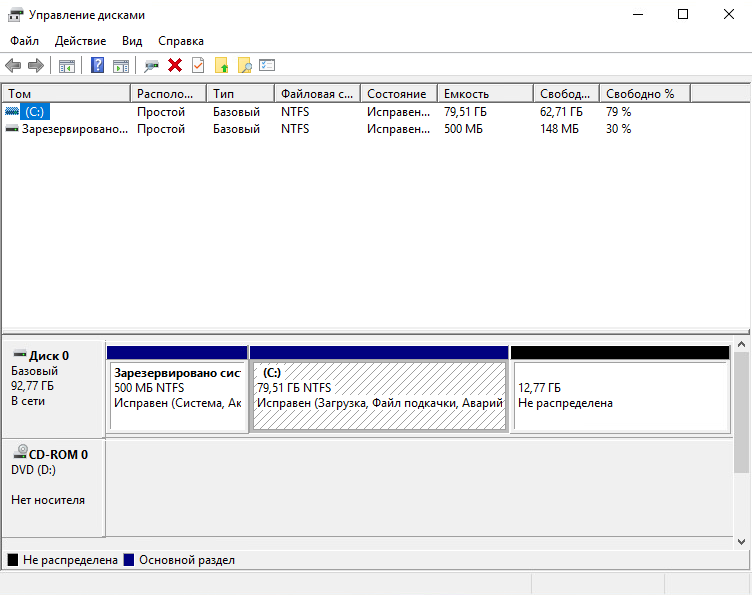Sort by the Емкость column header
Image resolution: width=752 pixels, height=595 pixels.
click(x=485, y=93)
